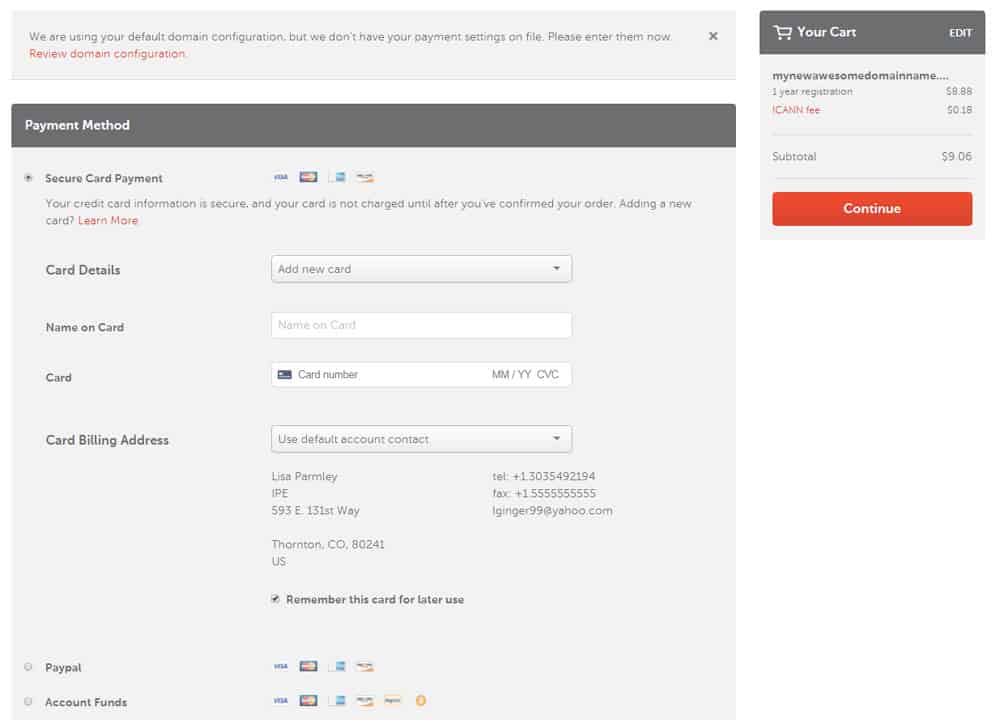
Task: Click the Subtotal $9.06 amount
Action: [x=957, y=156]
